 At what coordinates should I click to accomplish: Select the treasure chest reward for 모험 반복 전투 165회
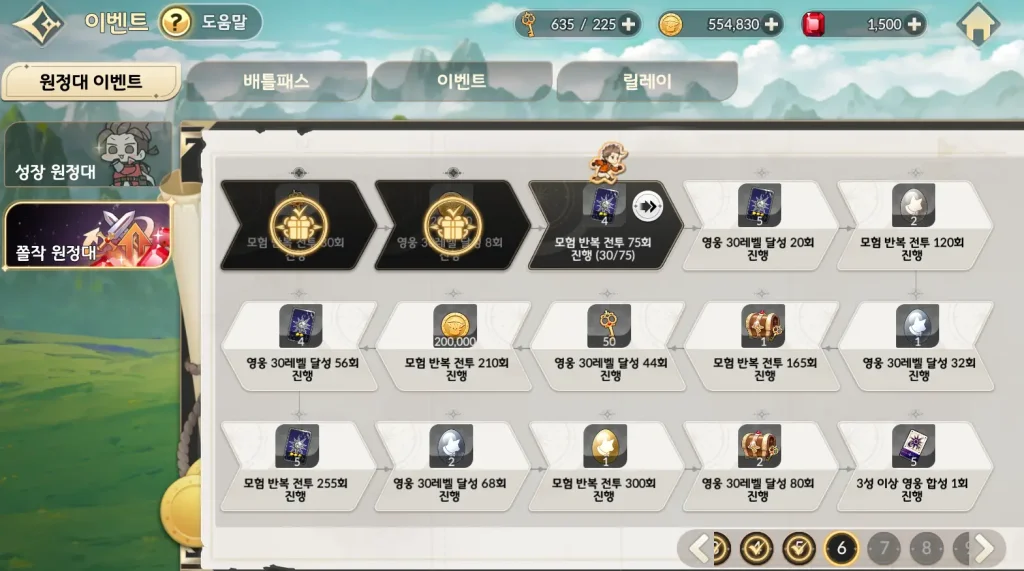click(x=762, y=326)
